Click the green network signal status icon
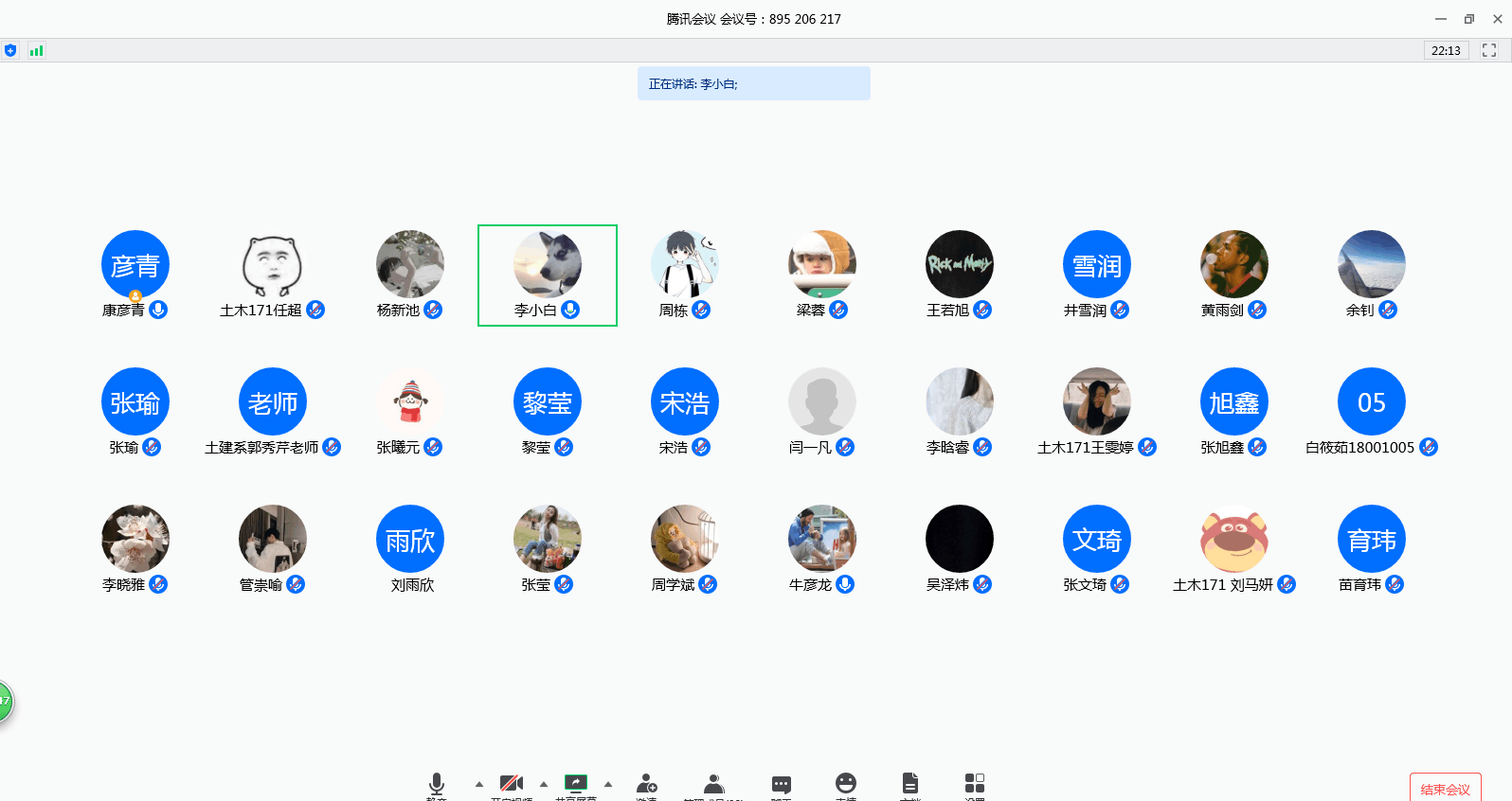Viewport: 1512px width, 801px height. [x=36, y=50]
